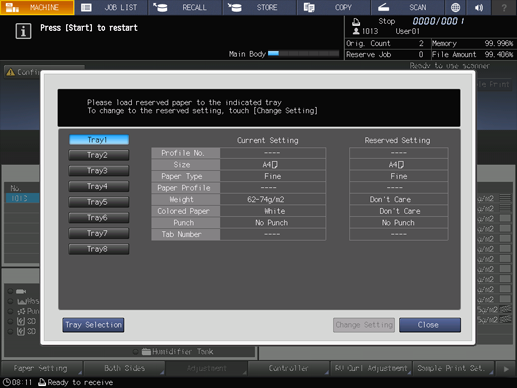Switch to the RECALL tab
The width and height of the screenshot is (517, 388).
[x=185, y=7]
